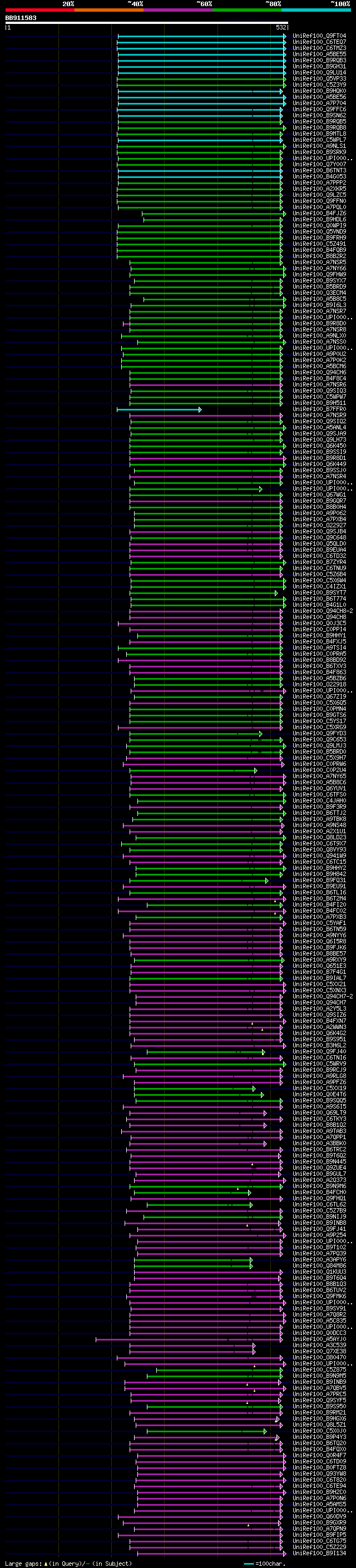The width and height of the screenshot is (356, 1568).
Task: Select the UniRef100_B9SN62 label
Action: pos(319,116)
